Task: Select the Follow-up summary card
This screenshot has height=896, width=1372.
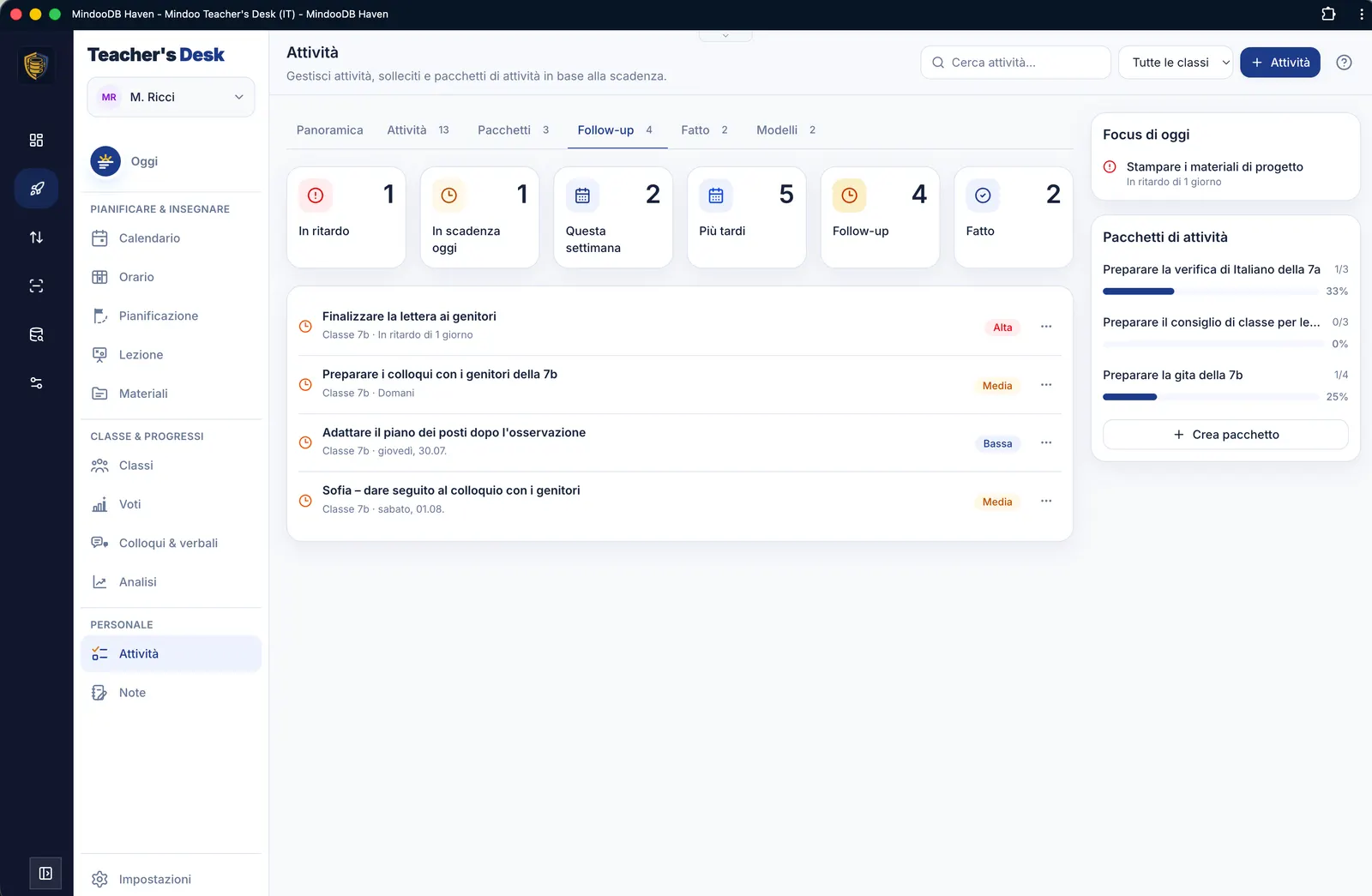Action: (880, 218)
